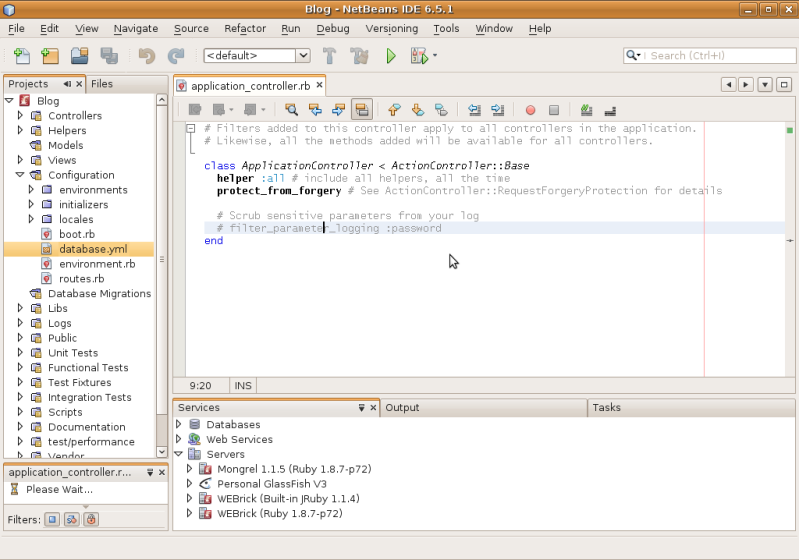The width and height of the screenshot is (799, 560).
Task: Toggle the first Navigator filter button
Action: pos(52,520)
